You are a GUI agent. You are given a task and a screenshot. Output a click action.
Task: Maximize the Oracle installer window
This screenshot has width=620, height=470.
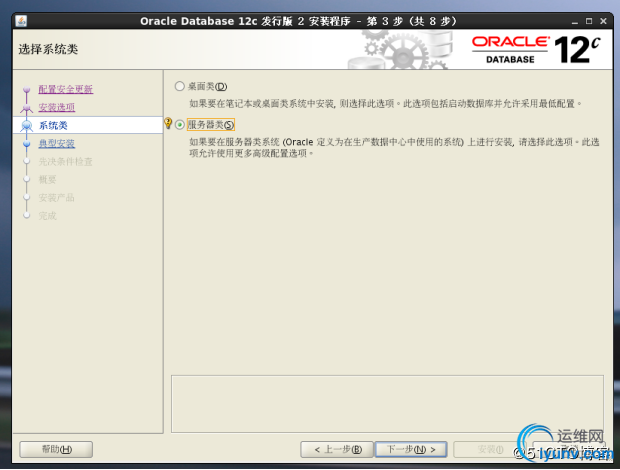pyautogui.click(x=589, y=21)
